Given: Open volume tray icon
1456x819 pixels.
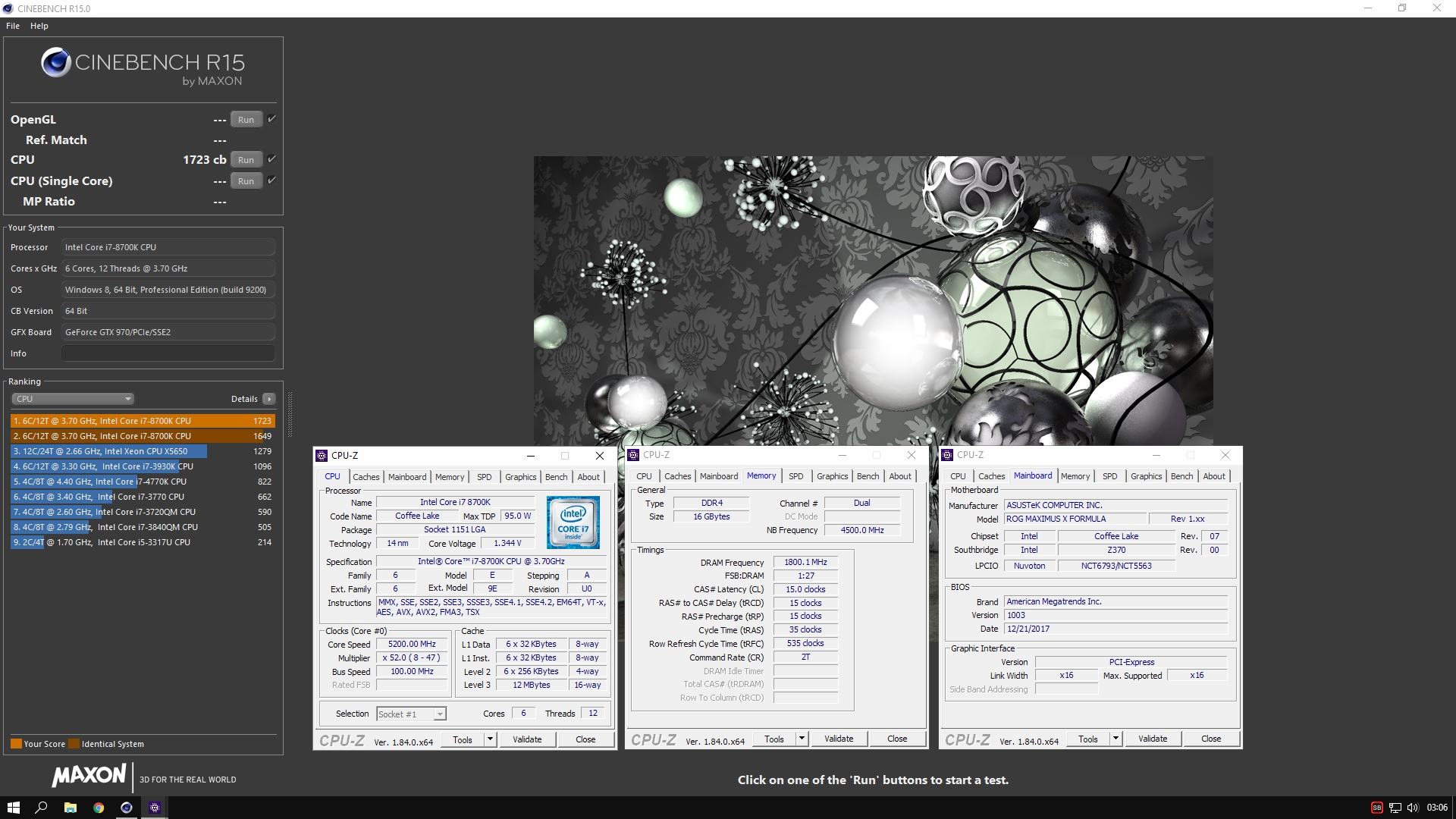Looking at the screenshot, I should coord(1412,808).
